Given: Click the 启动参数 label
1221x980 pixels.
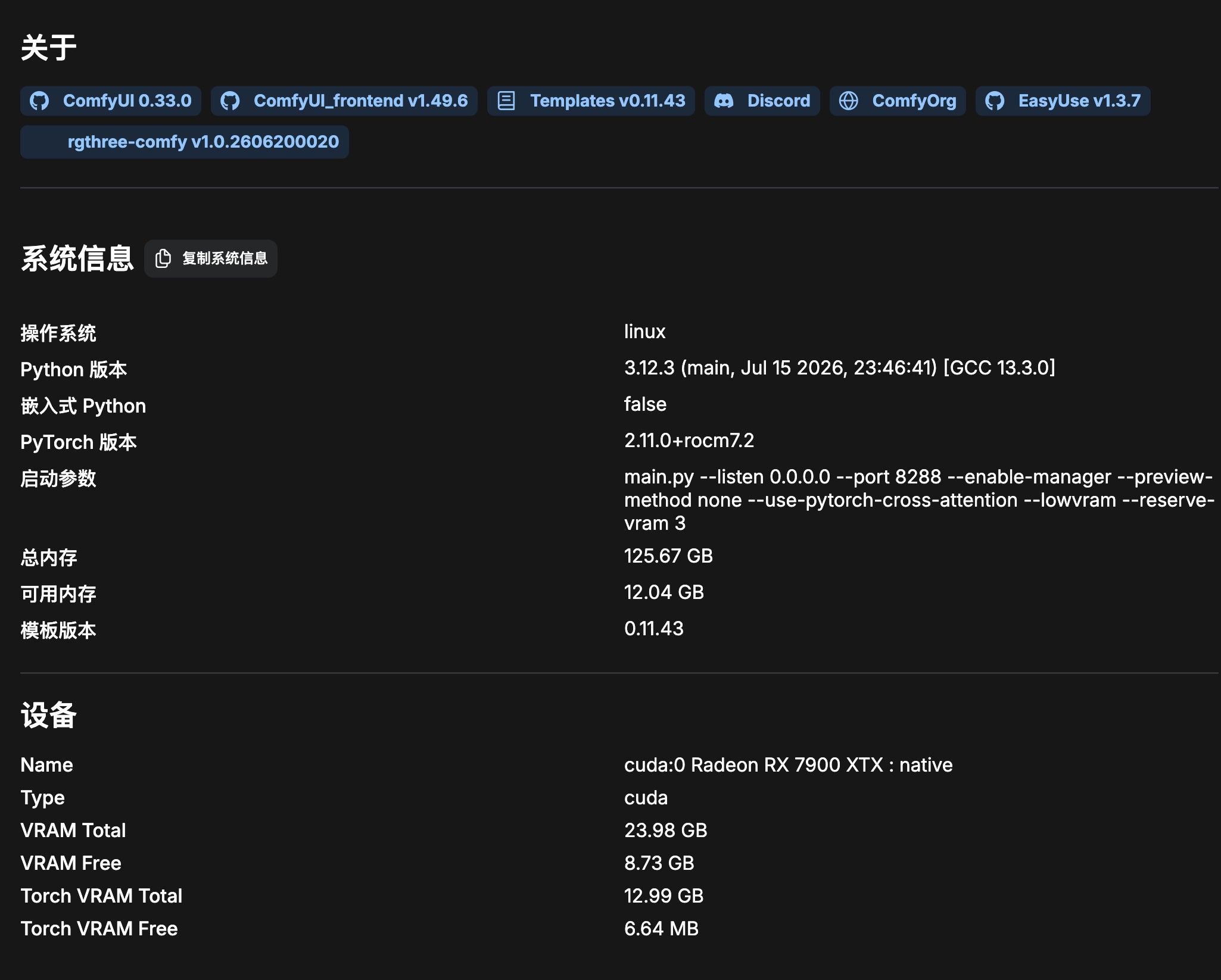Looking at the screenshot, I should 58,478.
